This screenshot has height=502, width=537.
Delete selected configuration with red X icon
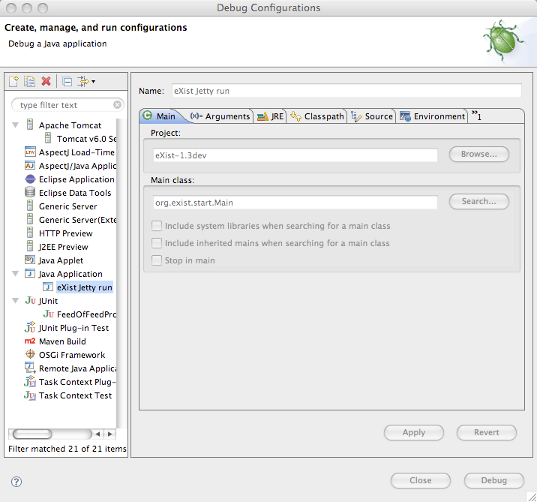click(x=46, y=81)
